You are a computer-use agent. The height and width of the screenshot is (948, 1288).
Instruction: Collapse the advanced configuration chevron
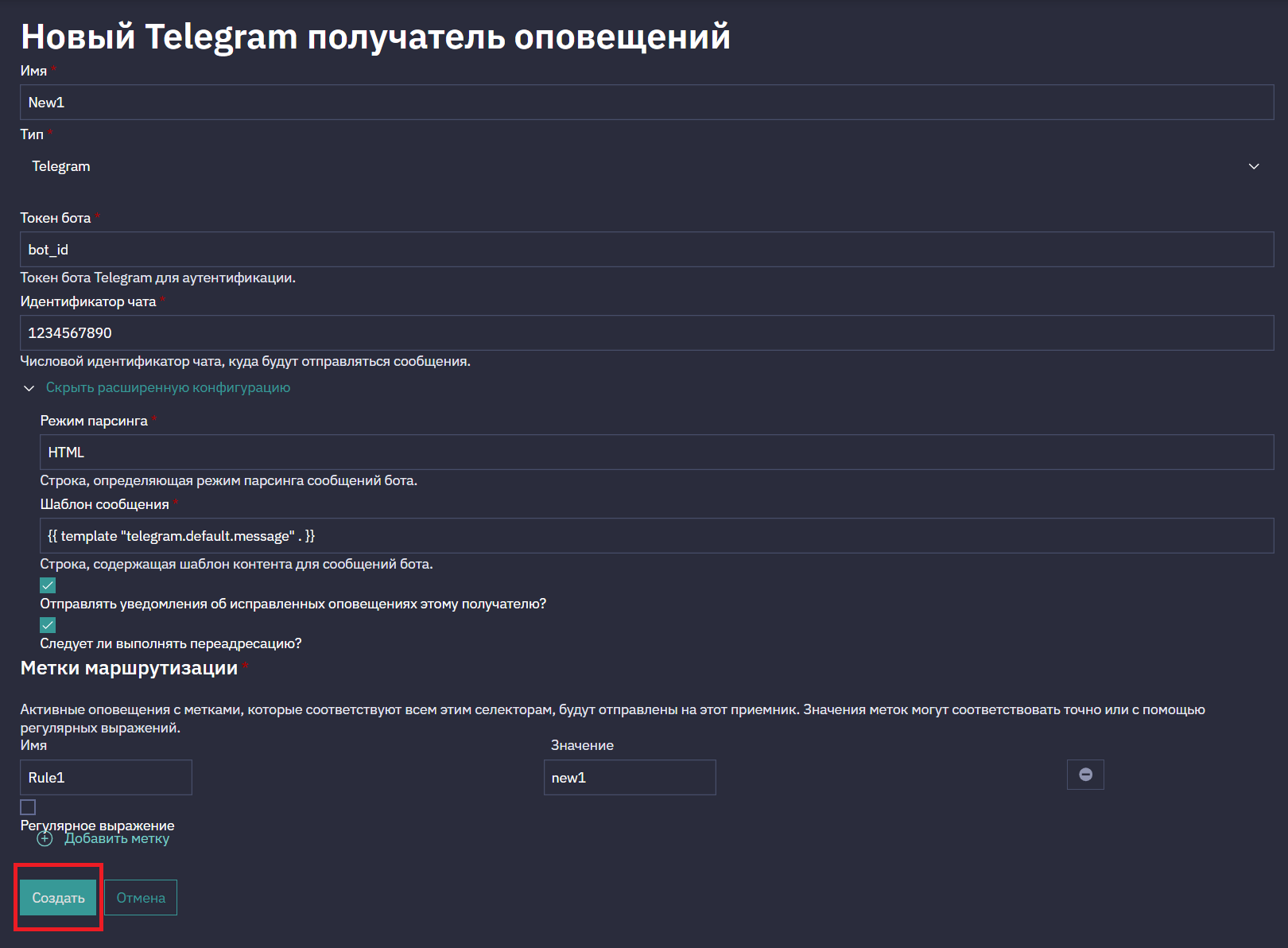[29, 388]
